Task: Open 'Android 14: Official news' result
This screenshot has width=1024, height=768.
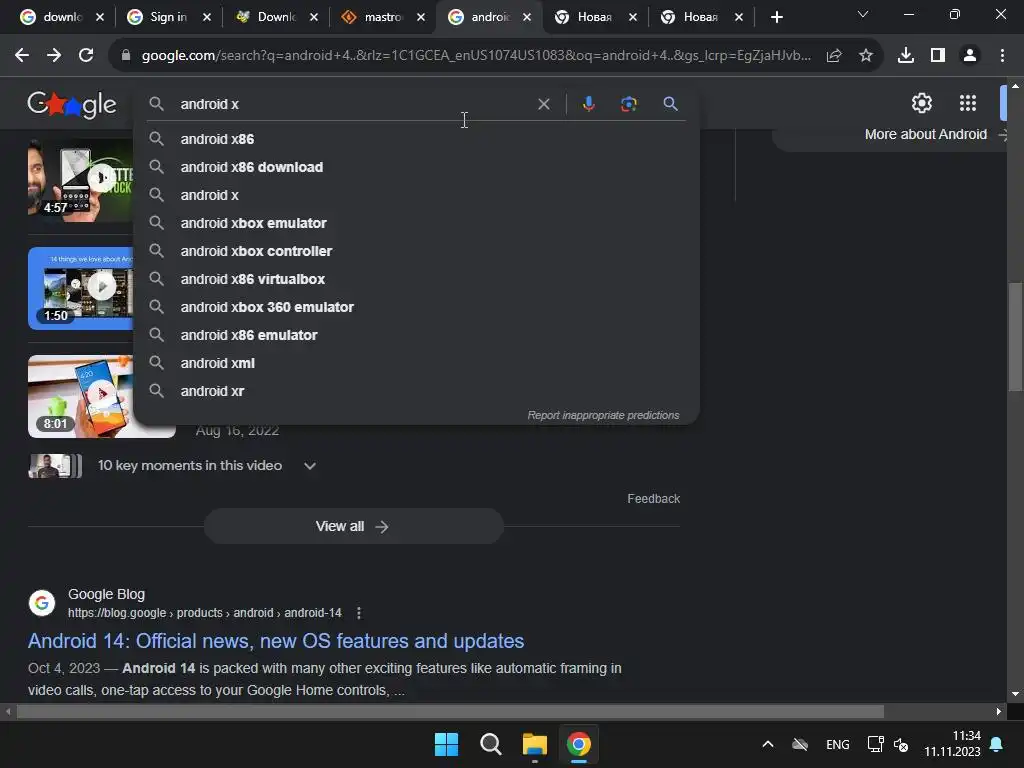Action: point(276,641)
